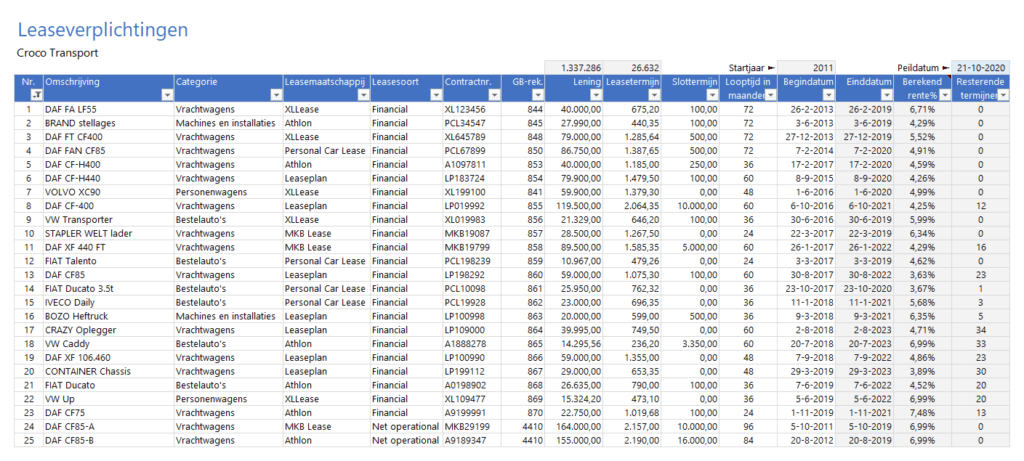Image resolution: width=1024 pixels, height=461 pixels.
Task: Click the Leasesoort filter arrow
Action: (434, 94)
